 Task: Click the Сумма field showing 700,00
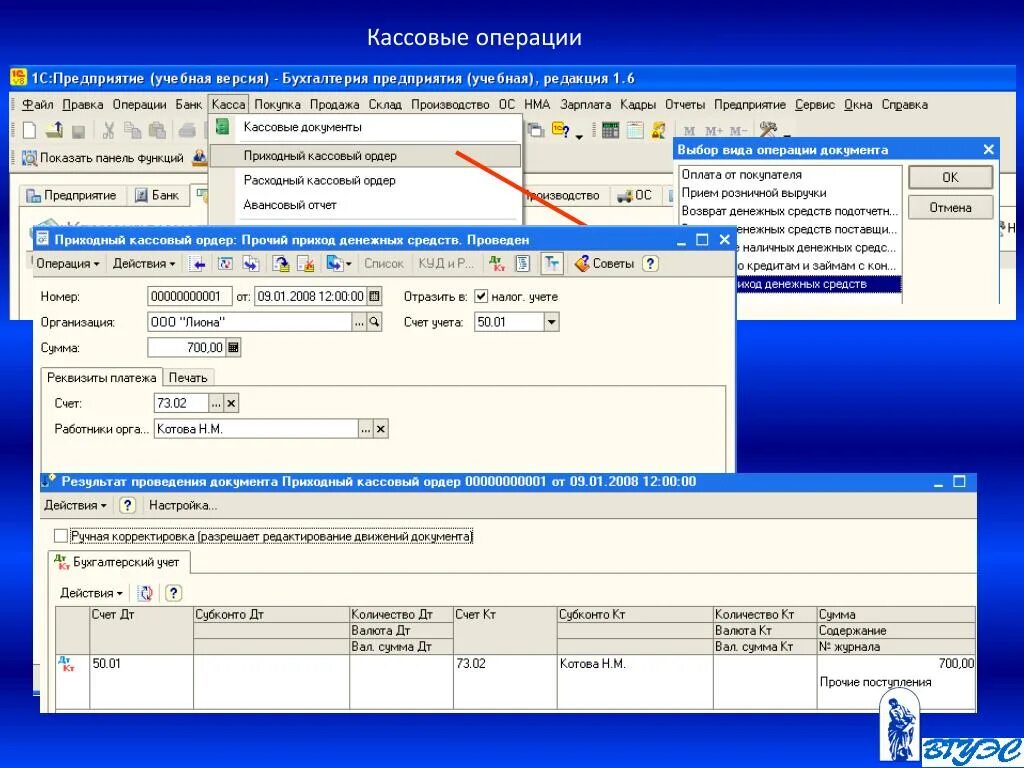pos(187,347)
